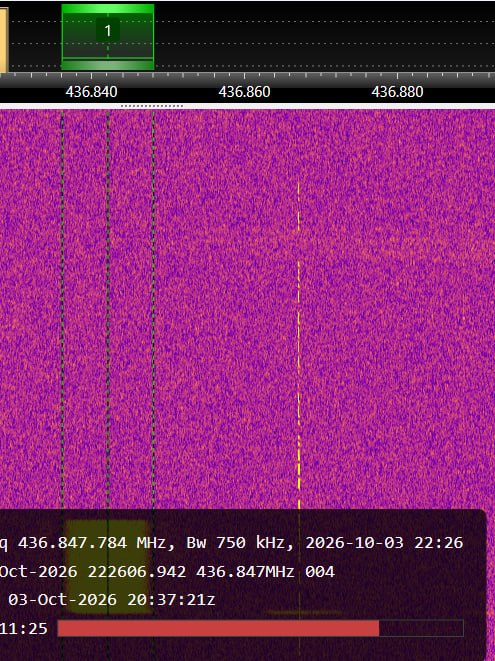Click the 436.880 frequency scale label
The width and height of the screenshot is (495, 661).
[397, 92]
